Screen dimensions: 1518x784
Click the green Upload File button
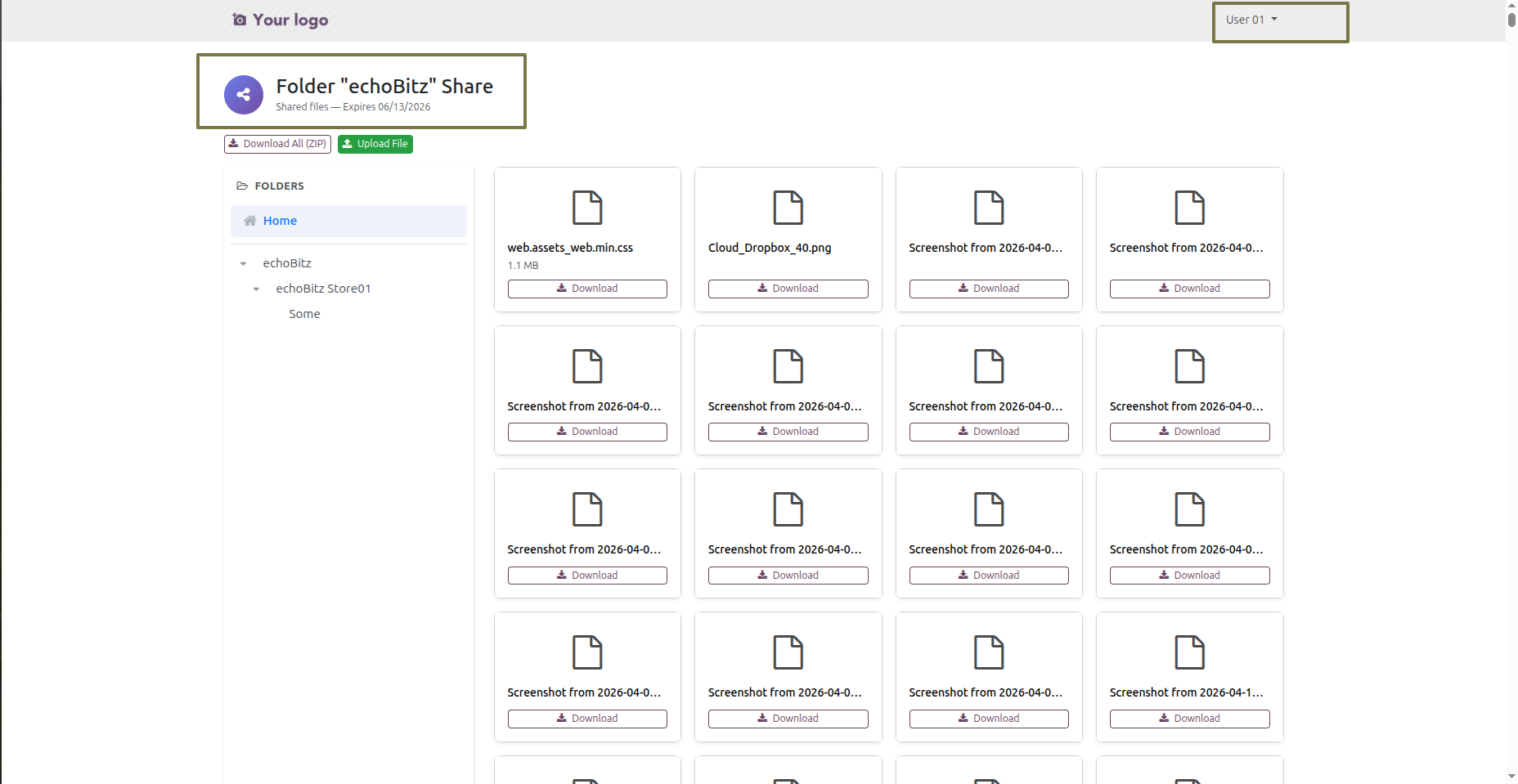pyautogui.click(x=375, y=144)
